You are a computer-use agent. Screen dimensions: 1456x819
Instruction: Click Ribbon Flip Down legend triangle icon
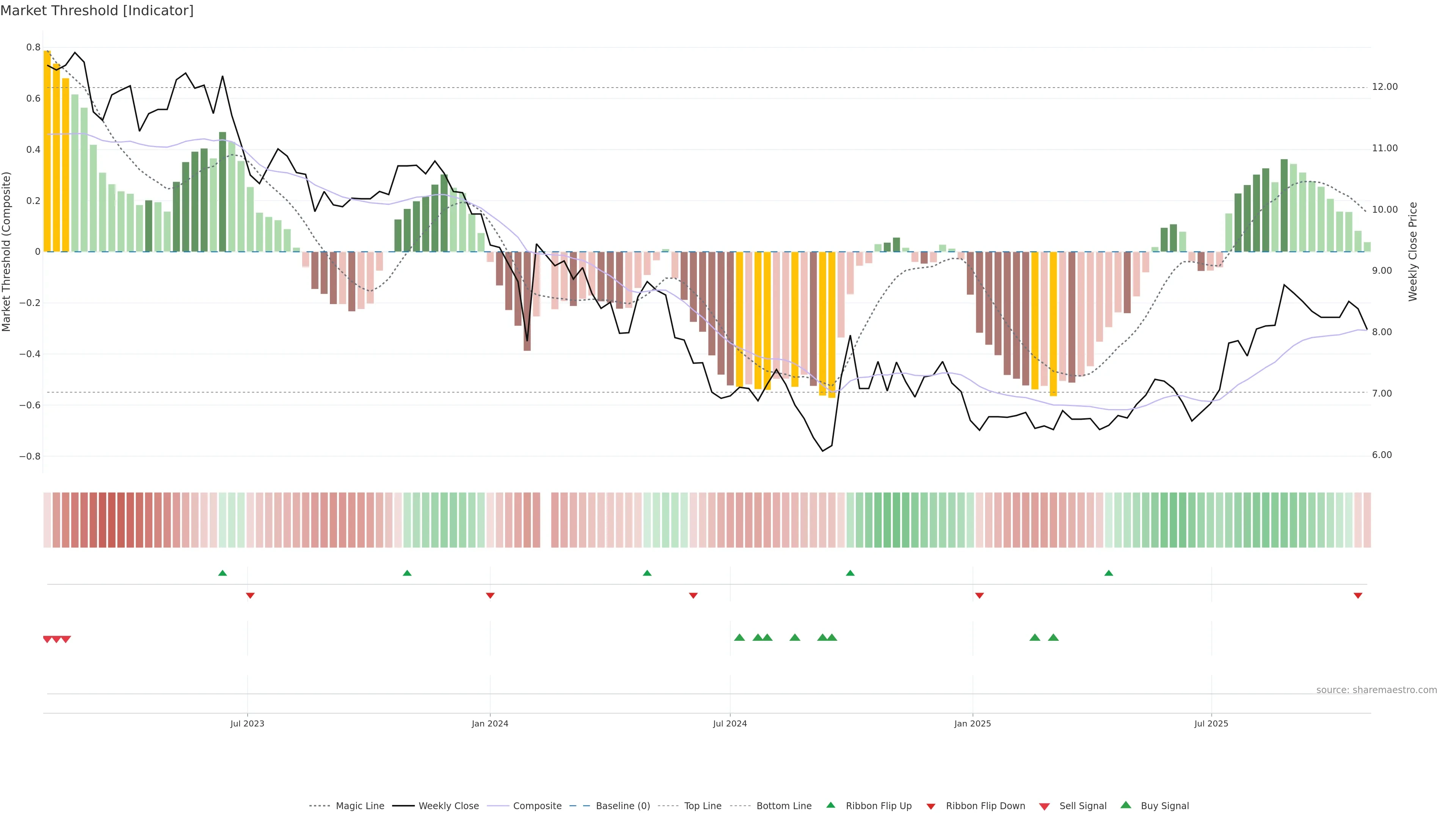(x=931, y=806)
